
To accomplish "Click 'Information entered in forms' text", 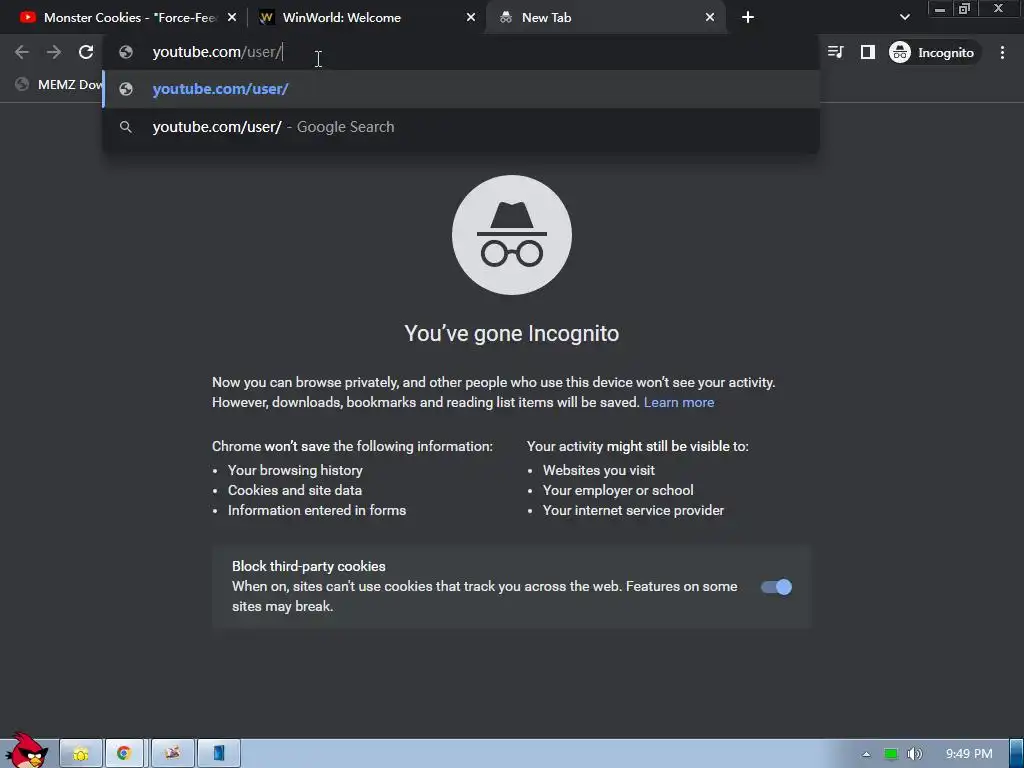I will pyautogui.click(x=317, y=510).
